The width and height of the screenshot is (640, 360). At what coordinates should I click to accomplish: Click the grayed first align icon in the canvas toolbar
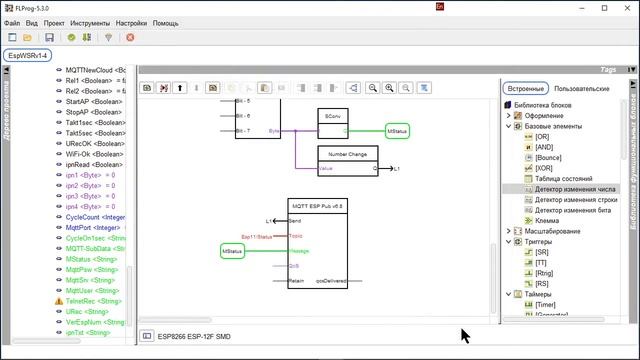pyautogui.click(x=301, y=88)
